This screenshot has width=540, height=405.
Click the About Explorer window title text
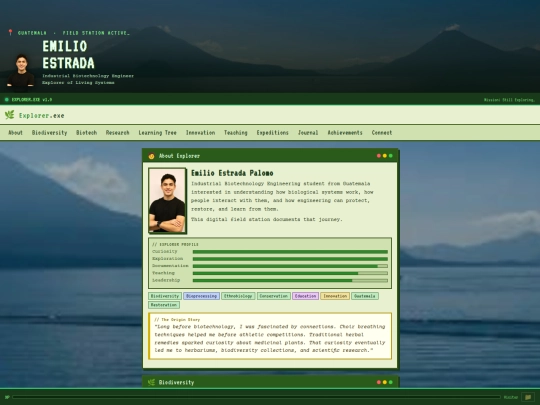pos(179,156)
